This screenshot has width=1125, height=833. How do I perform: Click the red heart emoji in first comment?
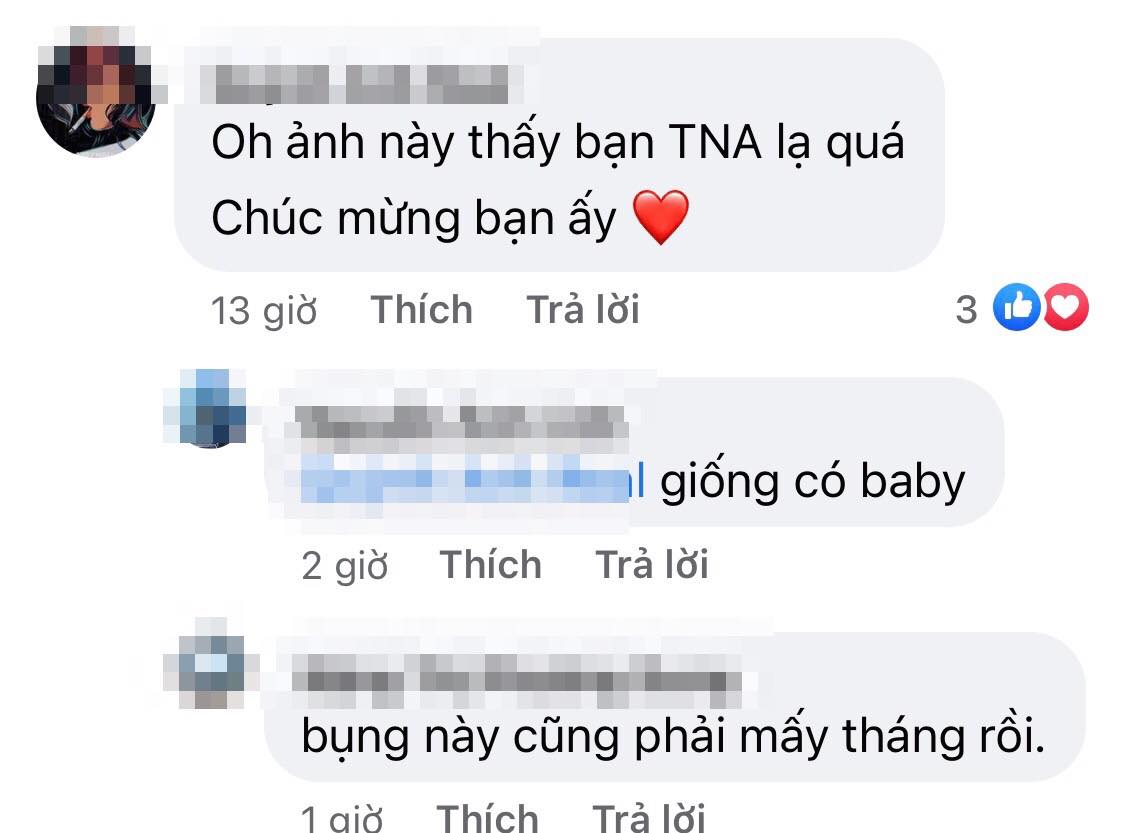tap(661, 217)
